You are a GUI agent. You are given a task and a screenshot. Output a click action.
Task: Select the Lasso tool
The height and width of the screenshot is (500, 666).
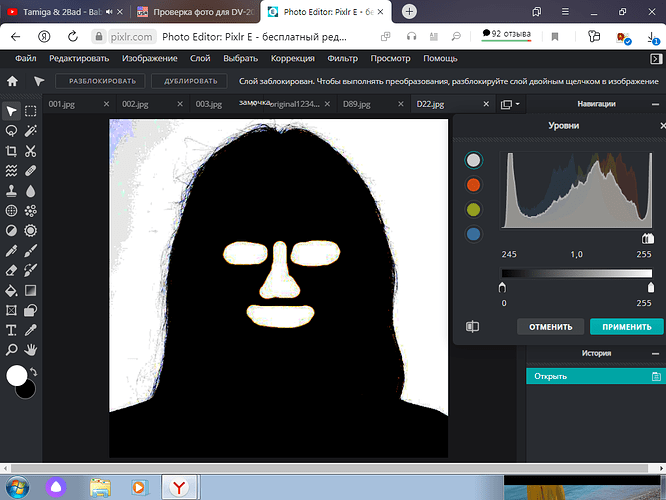(x=11, y=131)
